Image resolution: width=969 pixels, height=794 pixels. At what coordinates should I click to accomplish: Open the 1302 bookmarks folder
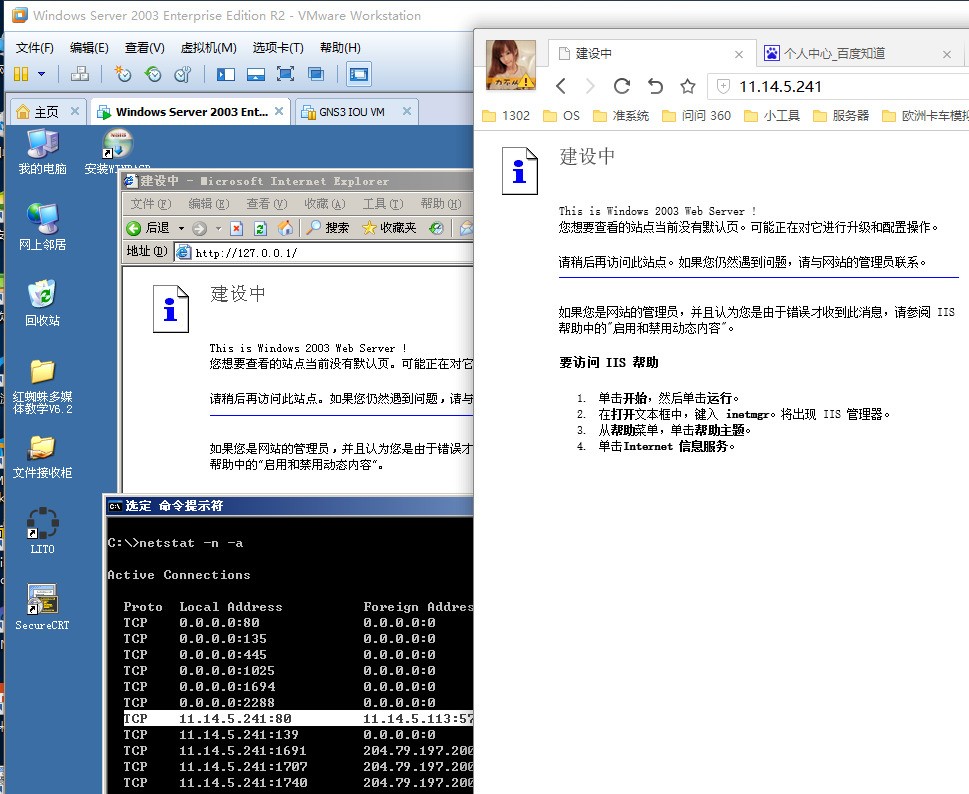click(x=506, y=116)
